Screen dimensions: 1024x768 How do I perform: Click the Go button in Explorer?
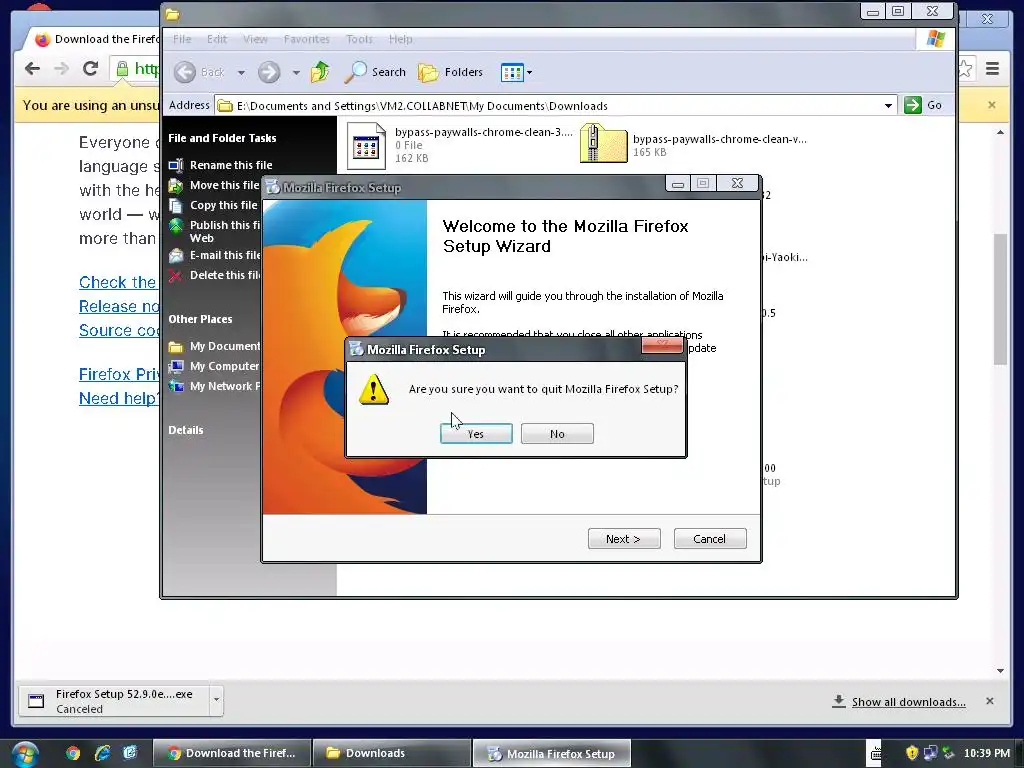point(923,105)
